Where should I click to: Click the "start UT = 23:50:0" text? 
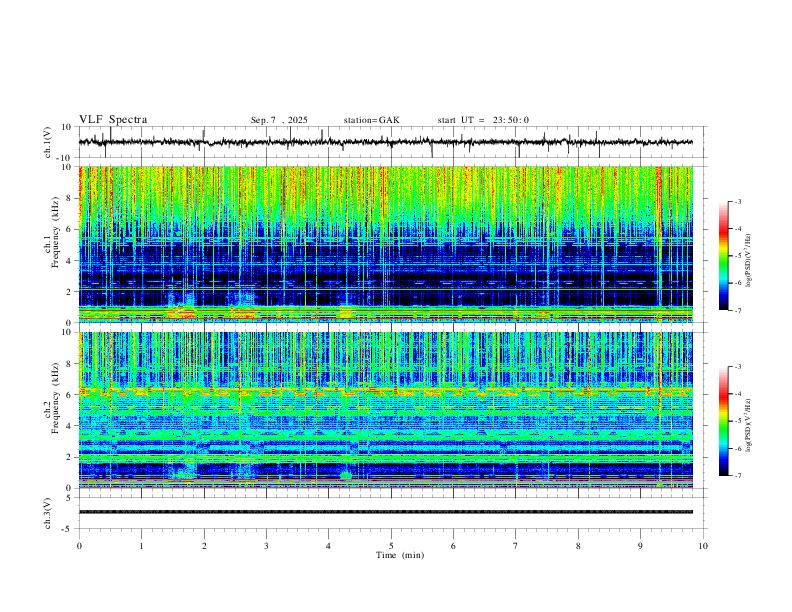click(x=483, y=120)
